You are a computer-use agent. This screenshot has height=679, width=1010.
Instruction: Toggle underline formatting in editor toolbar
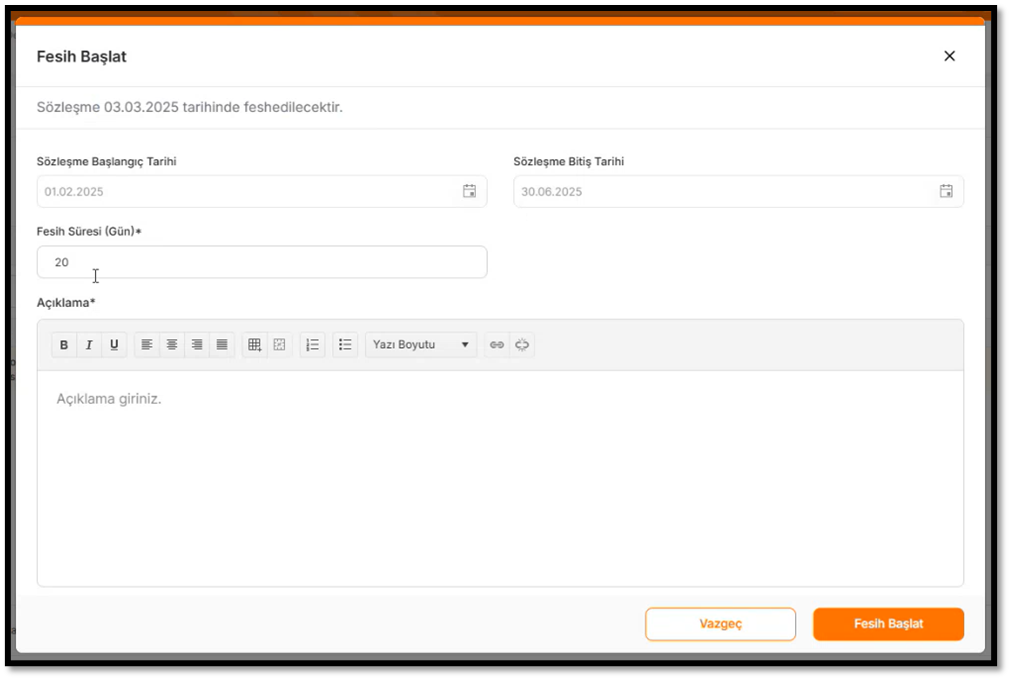pyautogui.click(x=114, y=345)
